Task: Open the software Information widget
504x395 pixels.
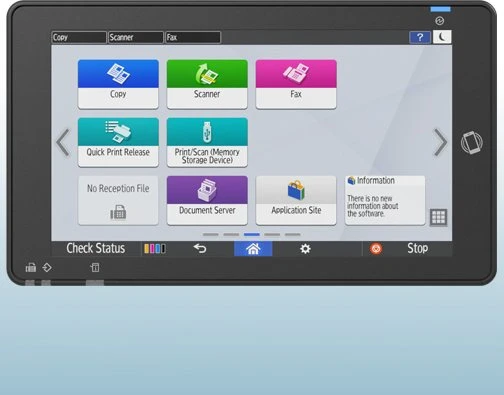Action: (x=385, y=200)
